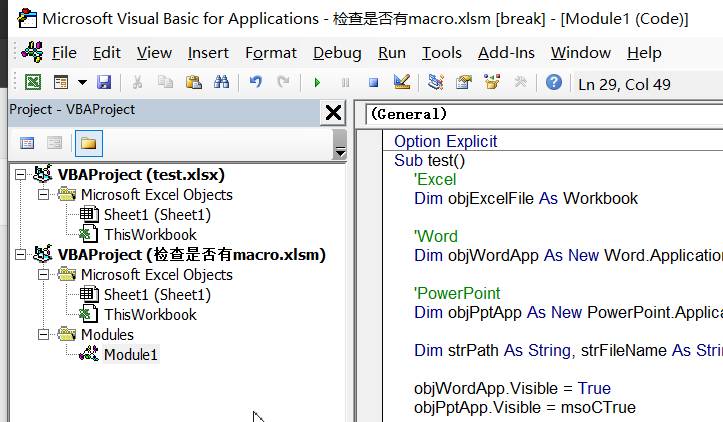723x422 pixels.
Task: Select the Modules folder label
Action: pyautogui.click(x=107, y=334)
